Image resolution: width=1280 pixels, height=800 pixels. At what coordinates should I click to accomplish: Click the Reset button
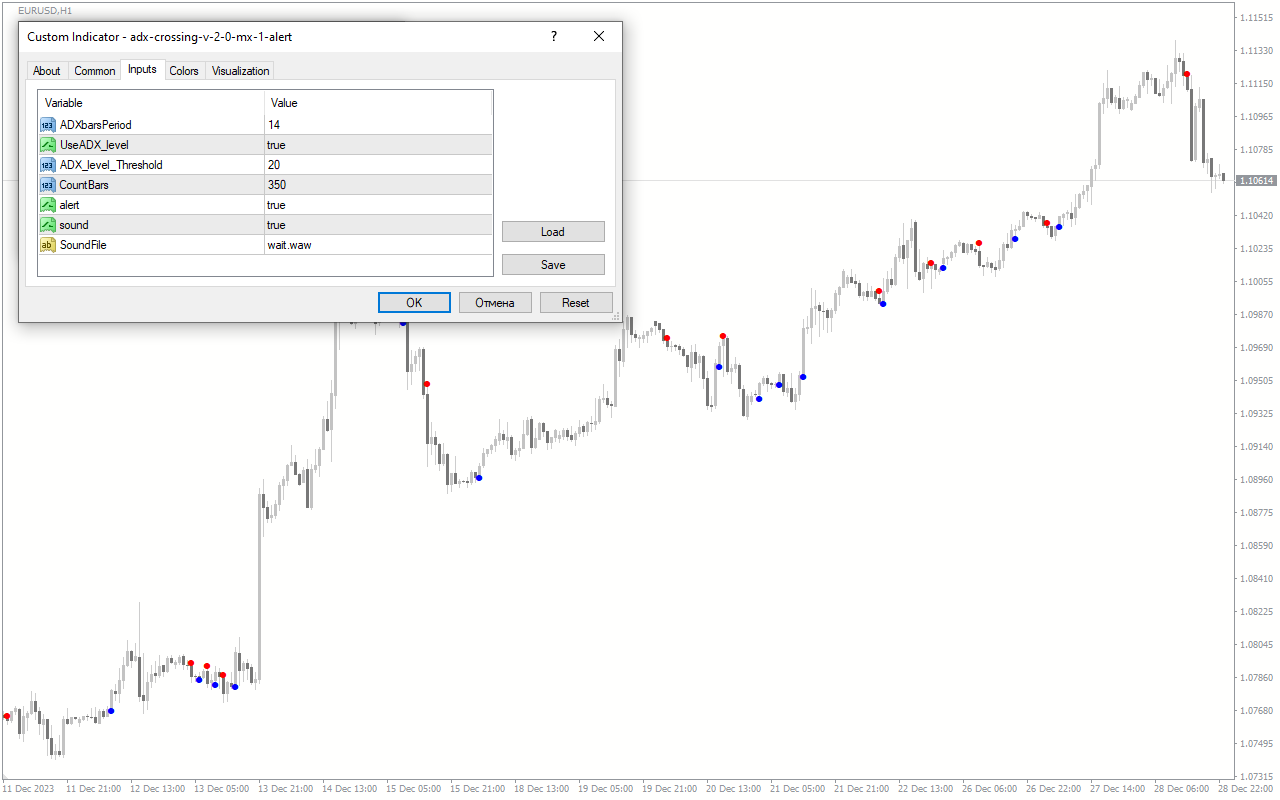coord(576,303)
